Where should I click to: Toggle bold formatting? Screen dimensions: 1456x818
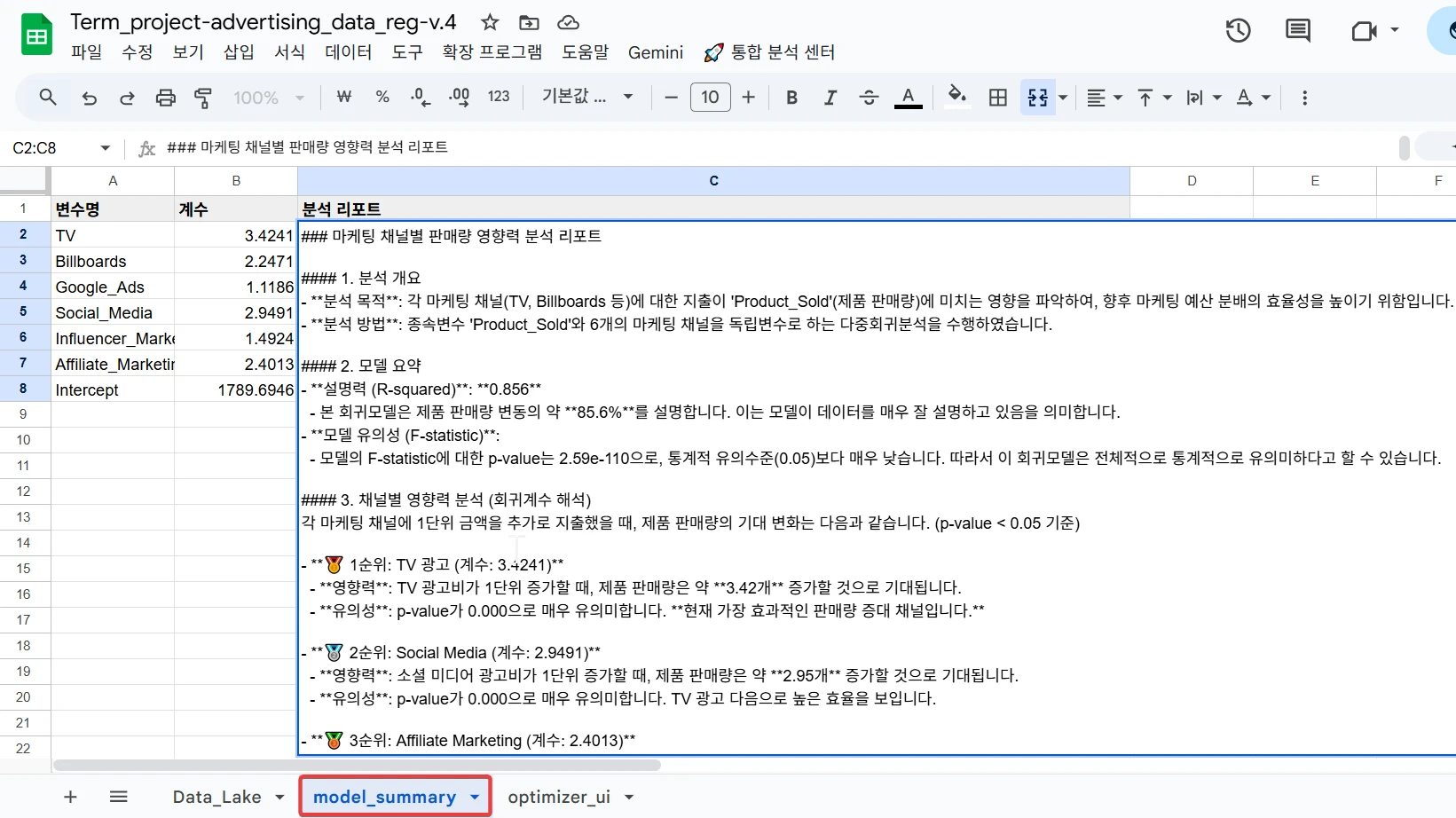pos(791,98)
